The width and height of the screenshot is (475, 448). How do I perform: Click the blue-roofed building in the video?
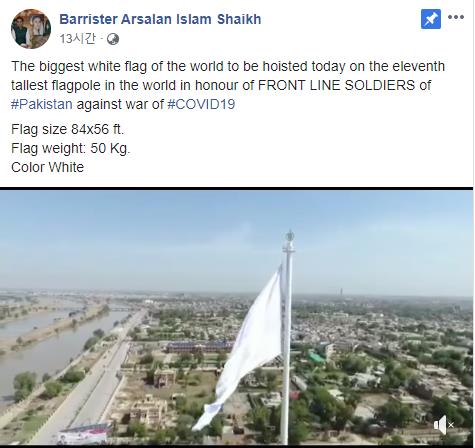[200, 347]
